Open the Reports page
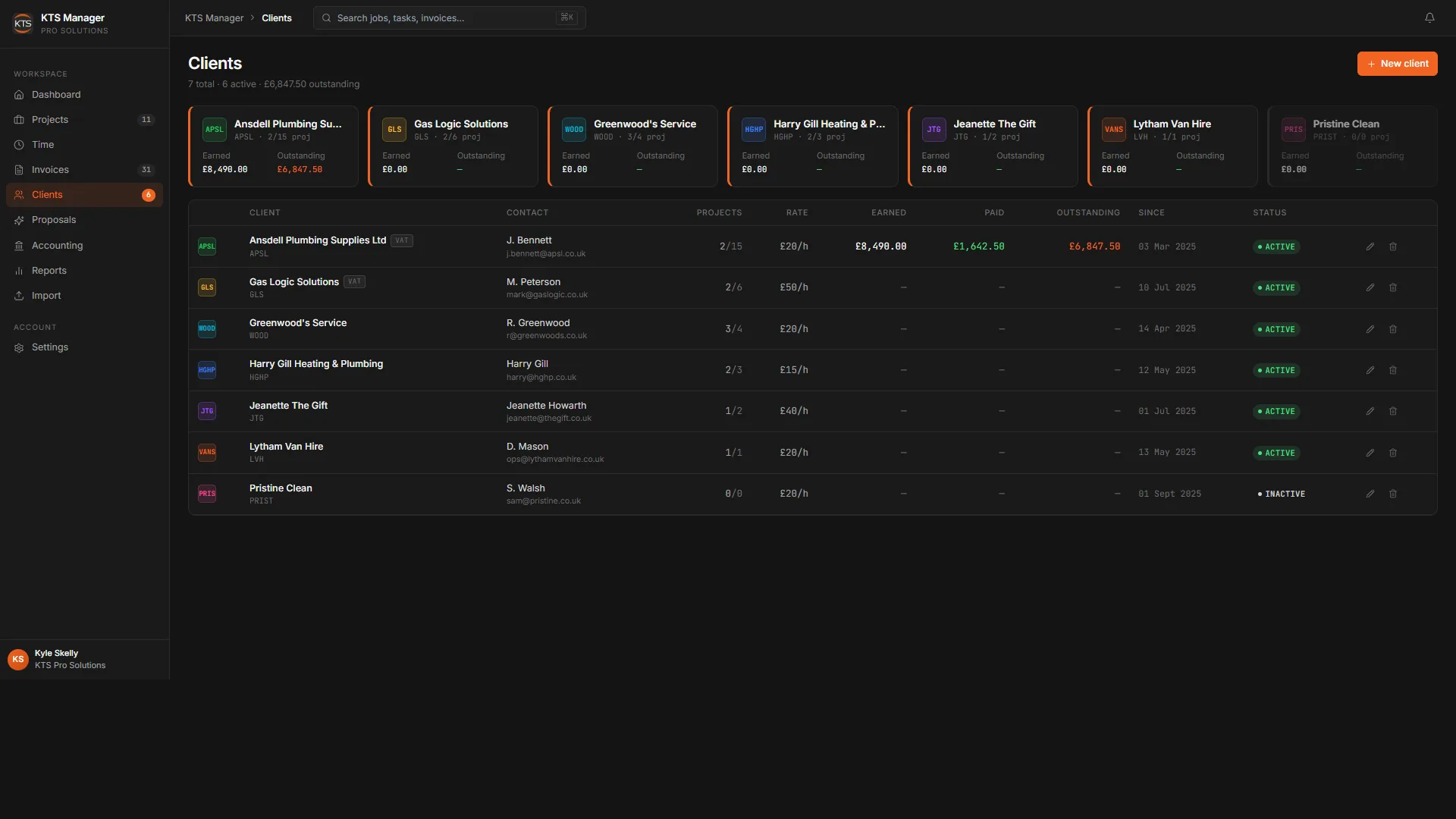The width and height of the screenshot is (1456, 819). click(x=84, y=271)
